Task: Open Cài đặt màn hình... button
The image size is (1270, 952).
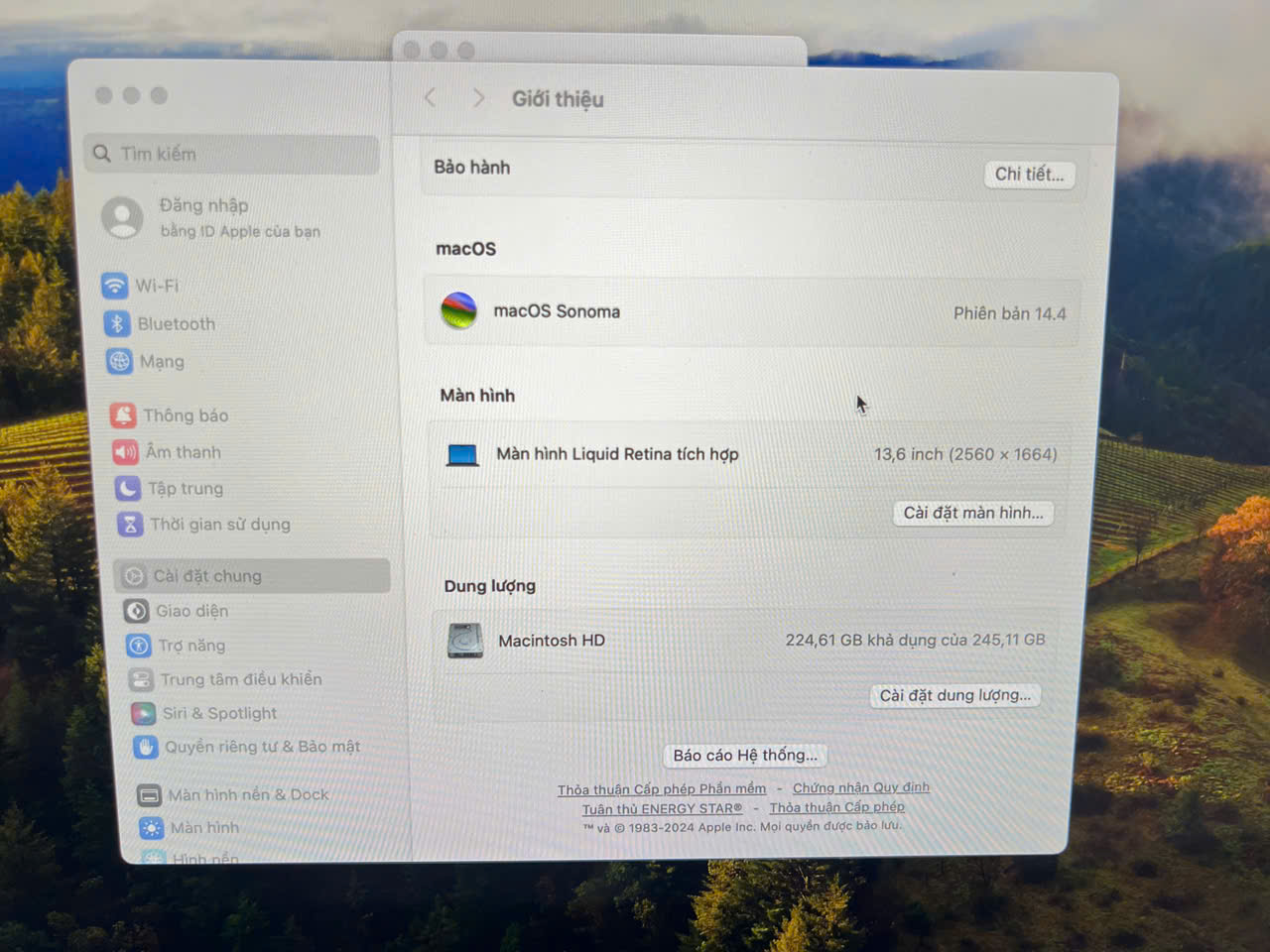Action: pyautogui.click(x=973, y=513)
